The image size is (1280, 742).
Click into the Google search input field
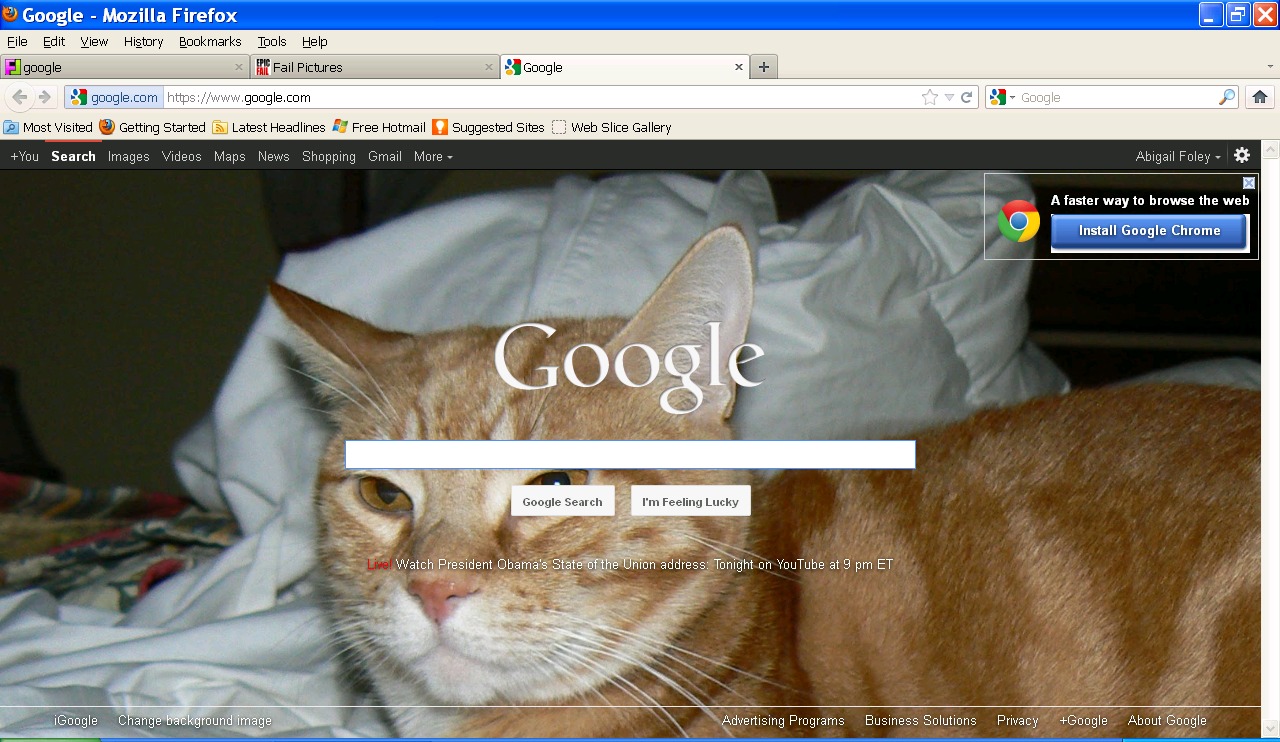(630, 455)
